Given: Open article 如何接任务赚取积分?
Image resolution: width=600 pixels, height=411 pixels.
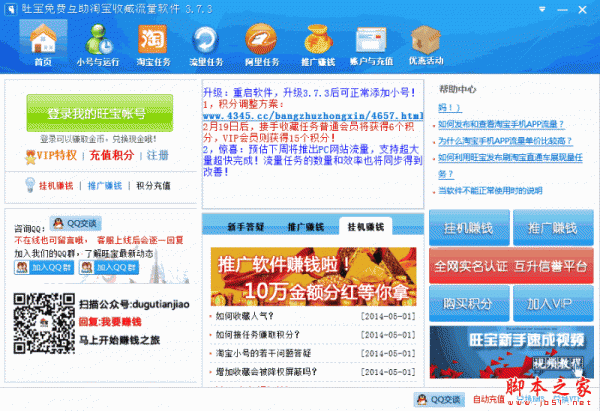Looking at the screenshot, I should click(x=258, y=335).
